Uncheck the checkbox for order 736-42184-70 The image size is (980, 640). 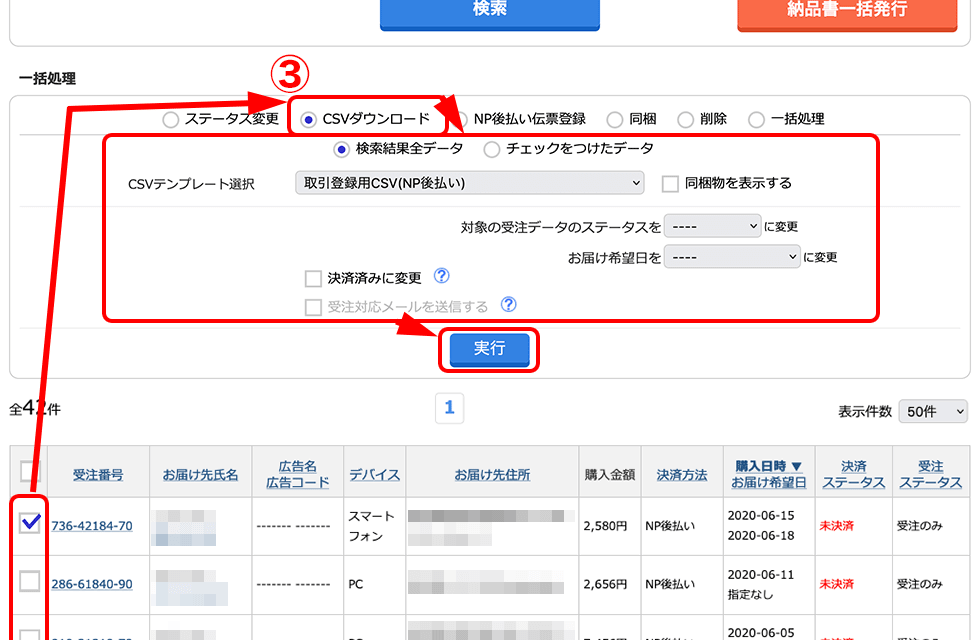(x=30, y=522)
